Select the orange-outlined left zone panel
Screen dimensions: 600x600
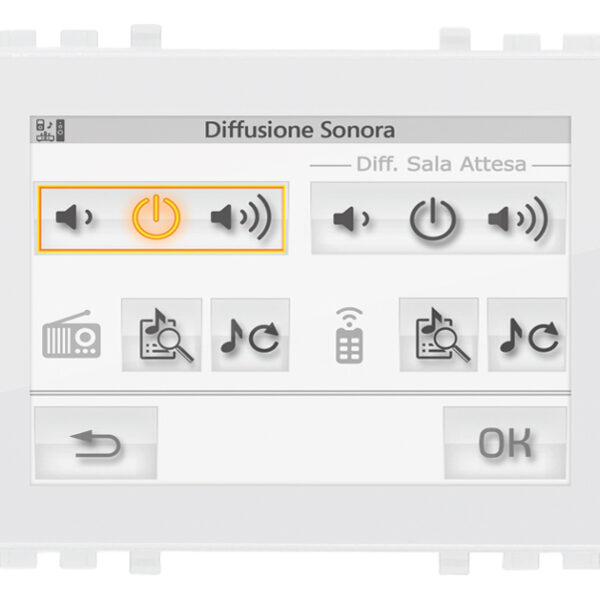point(161,218)
